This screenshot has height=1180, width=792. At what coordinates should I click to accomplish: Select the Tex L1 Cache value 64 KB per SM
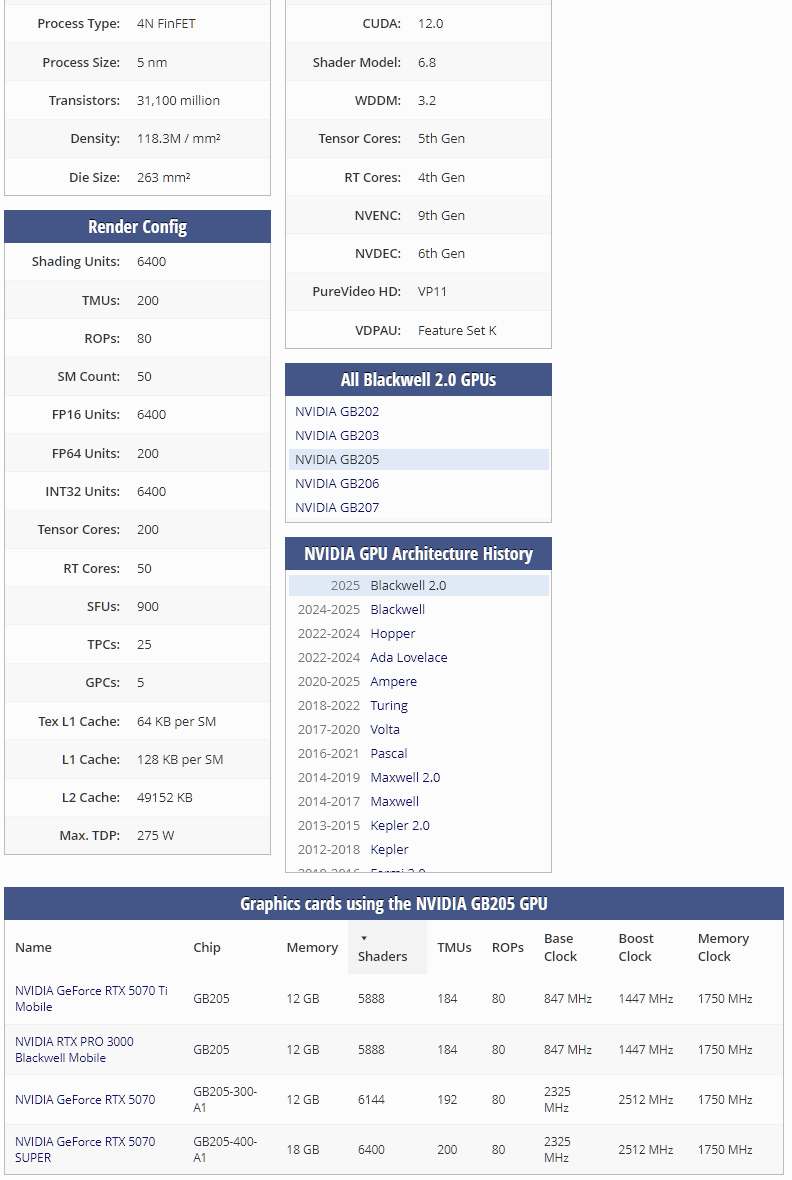point(176,722)
